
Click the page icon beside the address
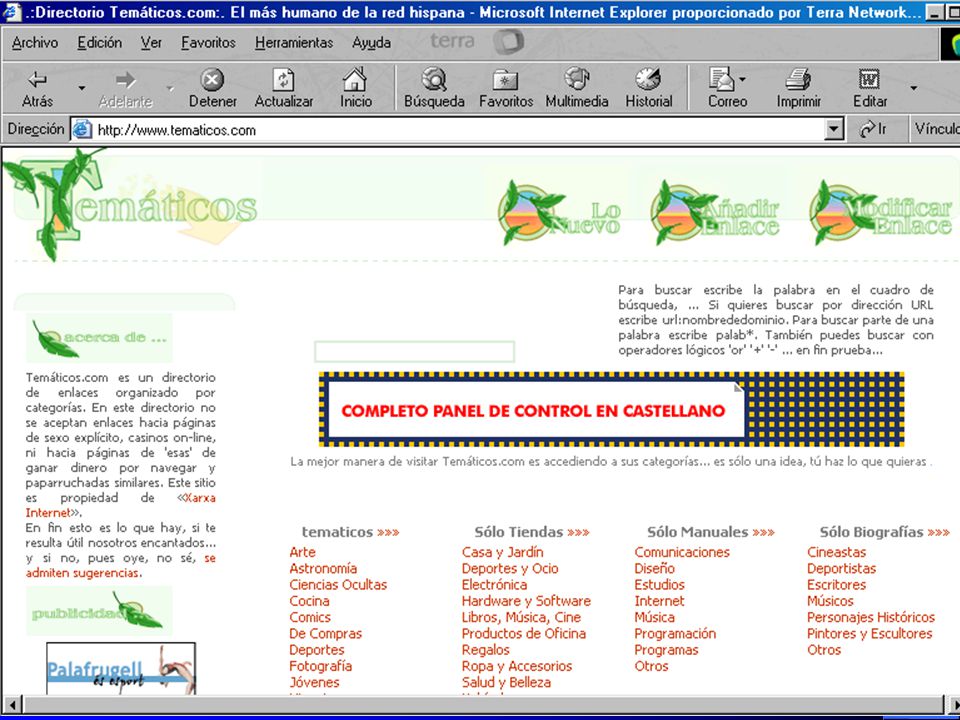82,130
